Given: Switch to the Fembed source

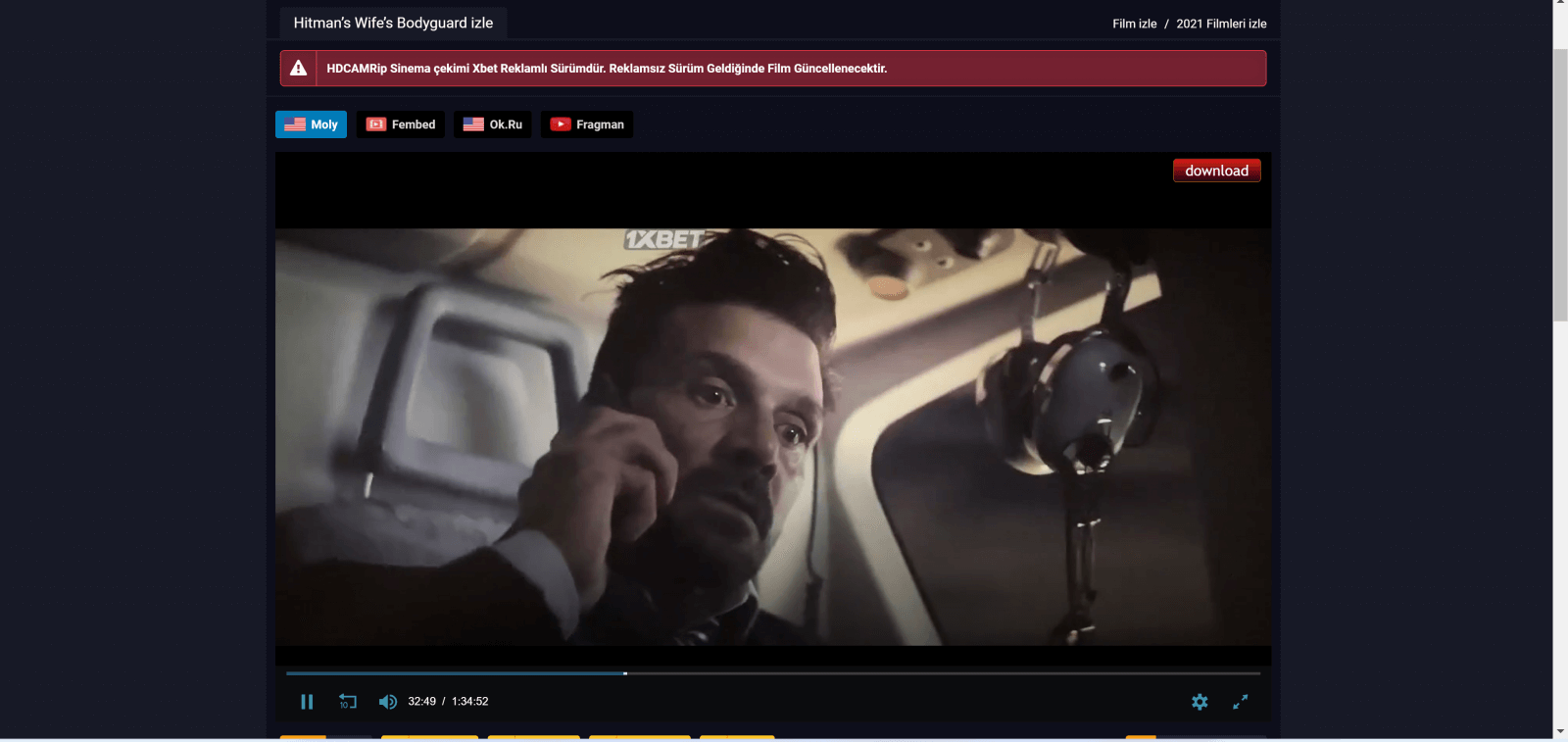Looking at the screenshot, I should (401, 124).
